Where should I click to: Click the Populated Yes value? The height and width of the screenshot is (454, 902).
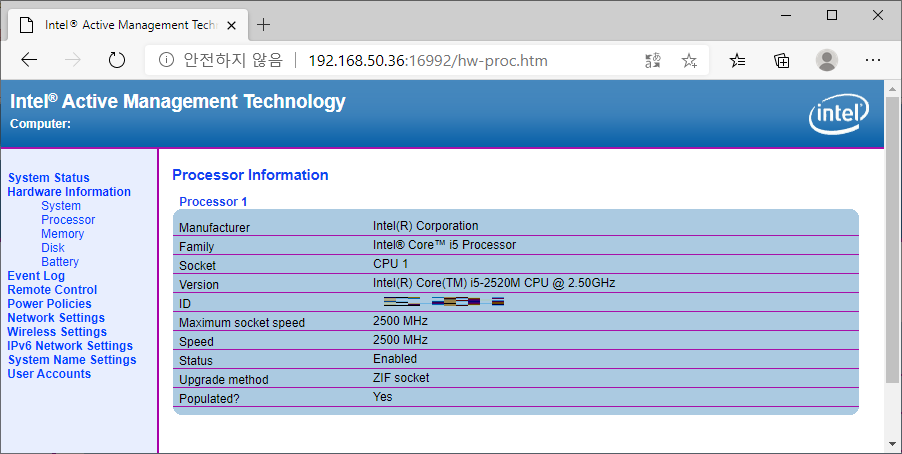click(383, 396)
